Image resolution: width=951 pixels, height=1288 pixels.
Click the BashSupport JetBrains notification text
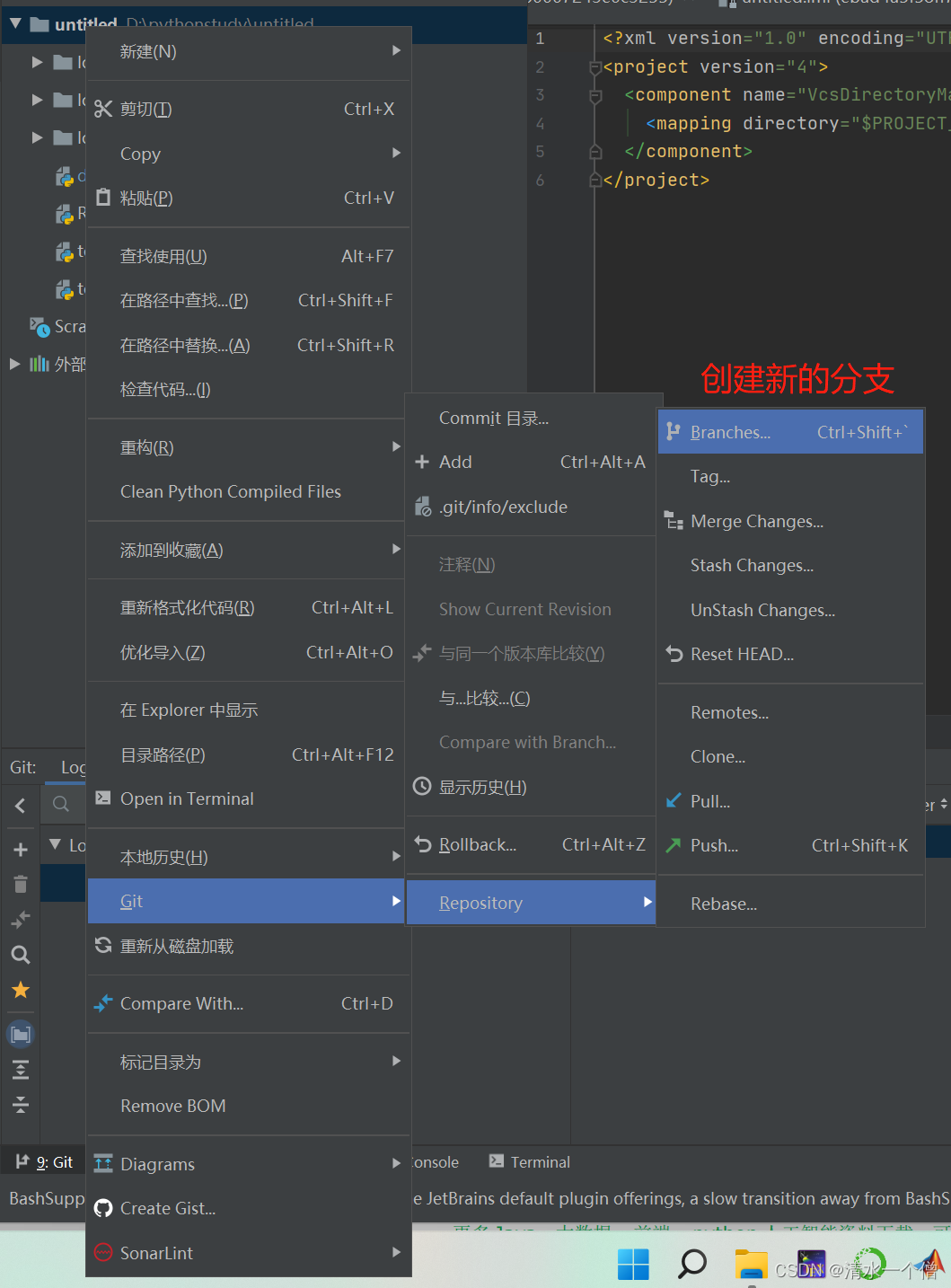(43, 1198)
